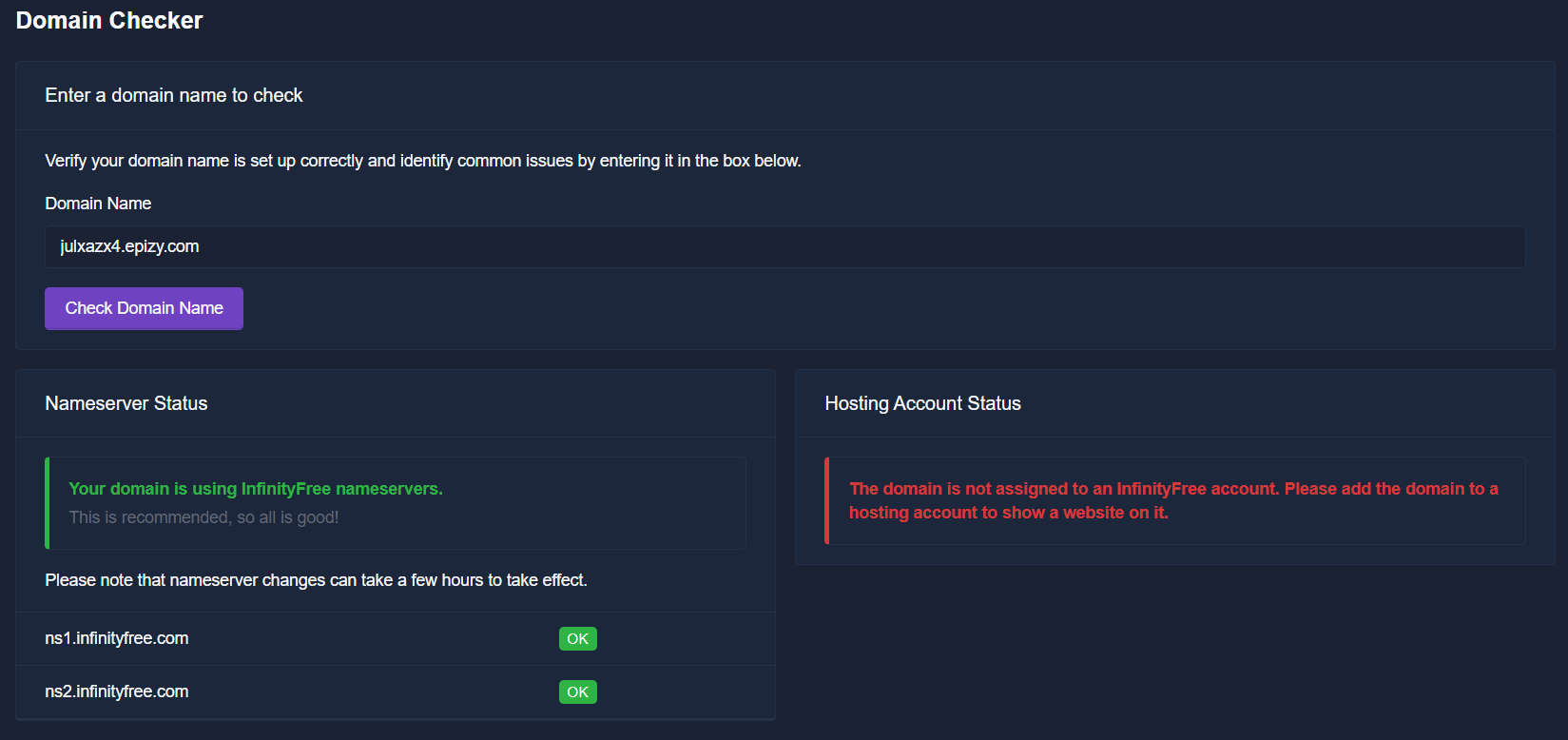
Task: Click the Check Domain Name button
Action: 144,308
